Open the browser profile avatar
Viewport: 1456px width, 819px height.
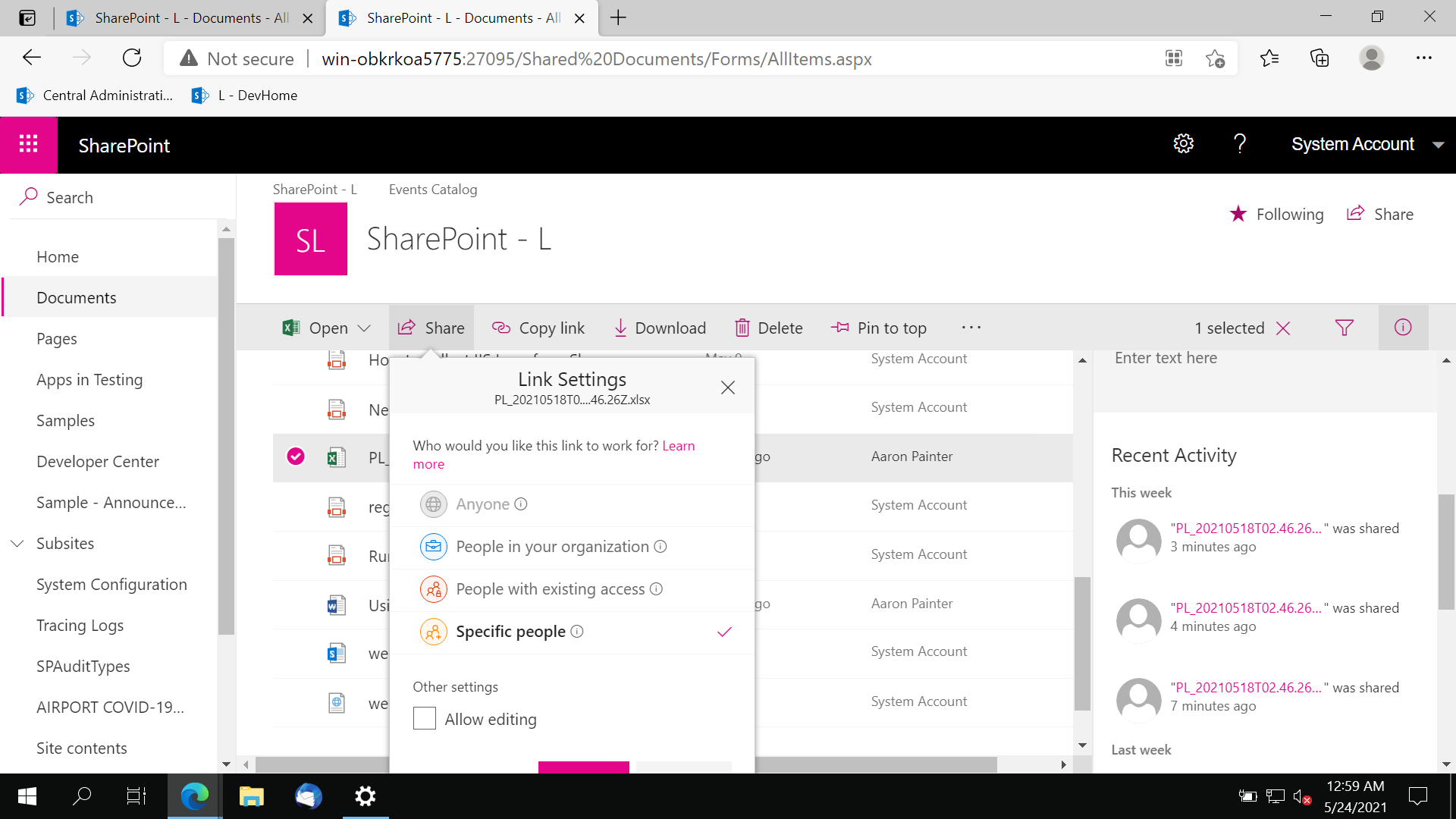[x=1371, y=58]
